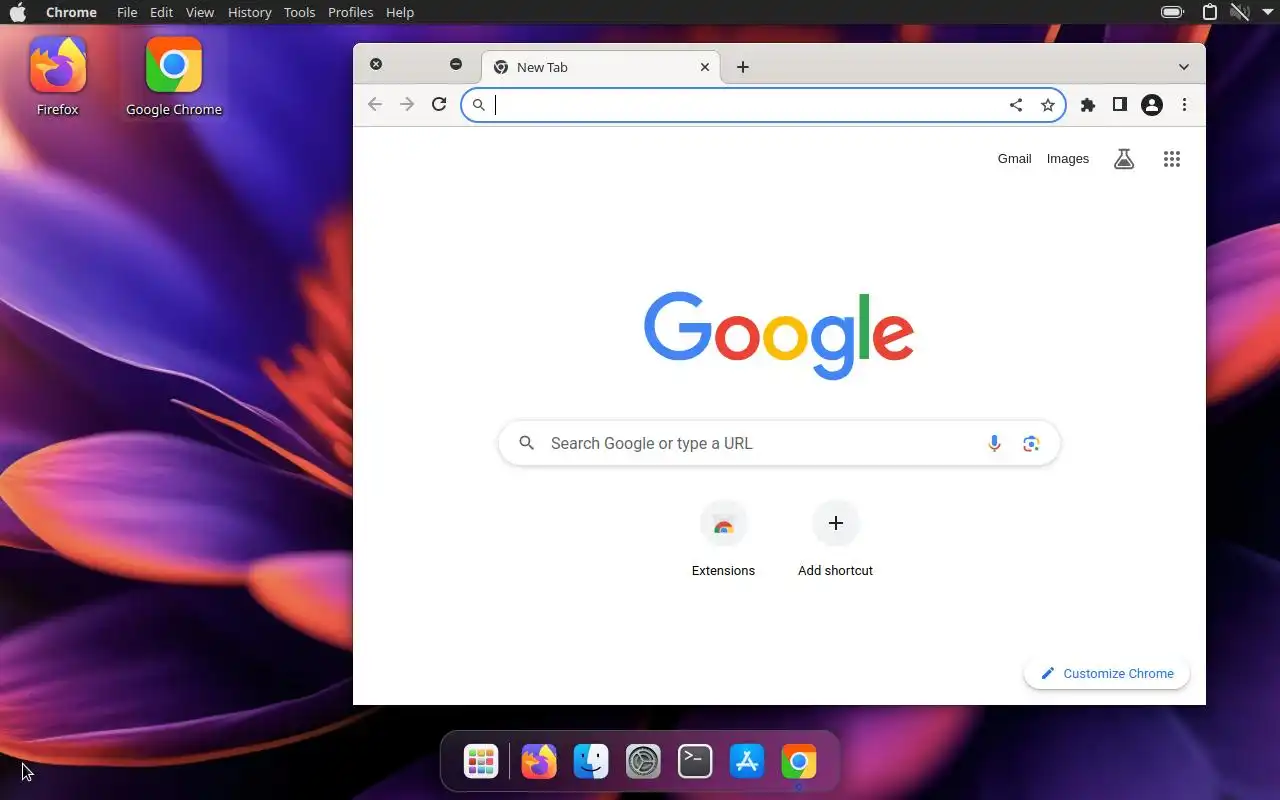1280x800 pixels.
Task: Open Finder from the dock
Action: 591,763
